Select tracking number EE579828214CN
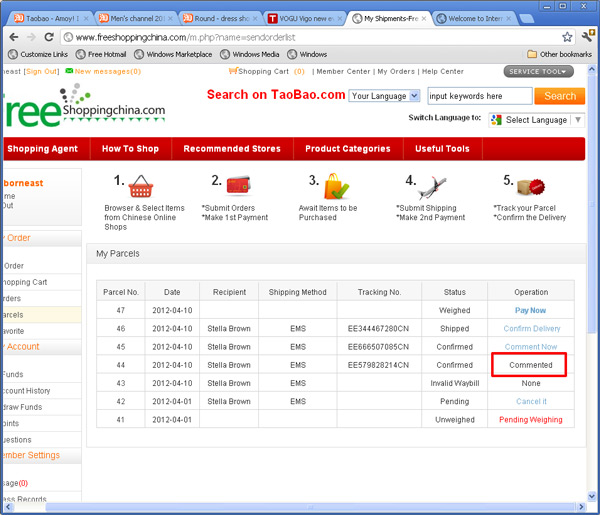Screen dimensions: 600x515 pos(378,365)
